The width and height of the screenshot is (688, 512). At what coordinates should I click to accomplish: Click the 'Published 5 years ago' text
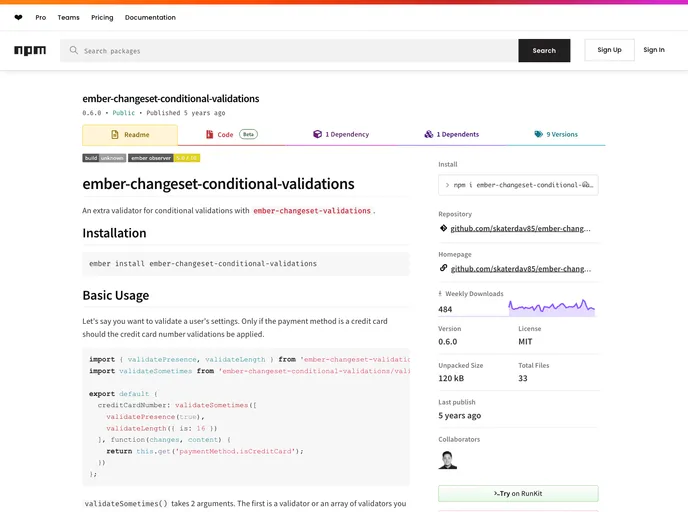tap(186, 113)
